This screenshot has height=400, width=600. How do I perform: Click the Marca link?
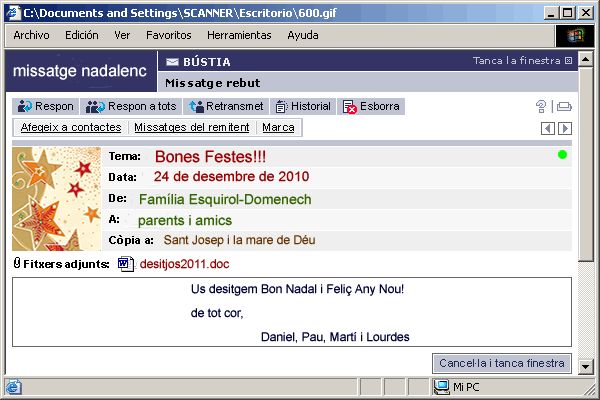pyautogui.click(x=278, y=127)
